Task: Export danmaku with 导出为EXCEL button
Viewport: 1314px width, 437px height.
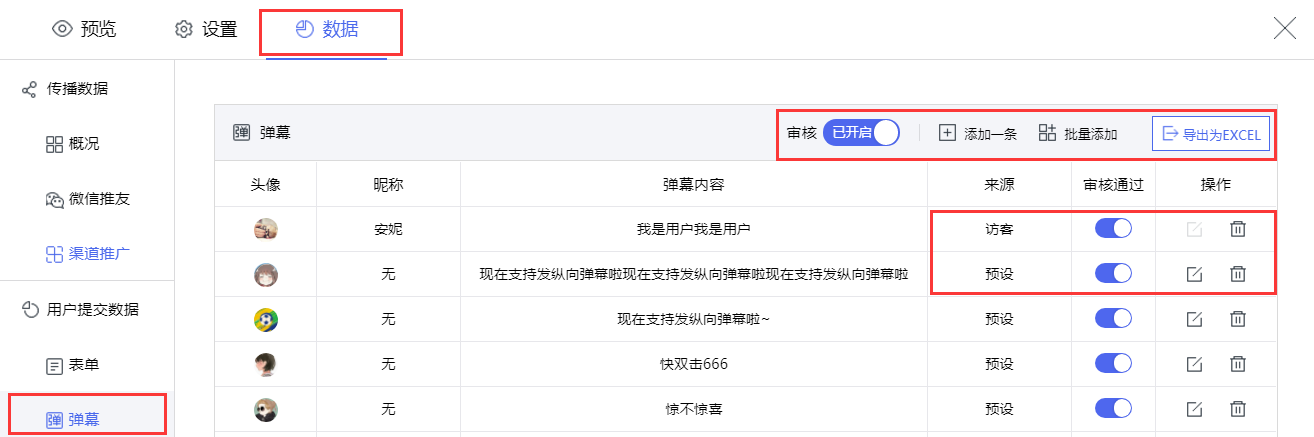Action: 1211,134
